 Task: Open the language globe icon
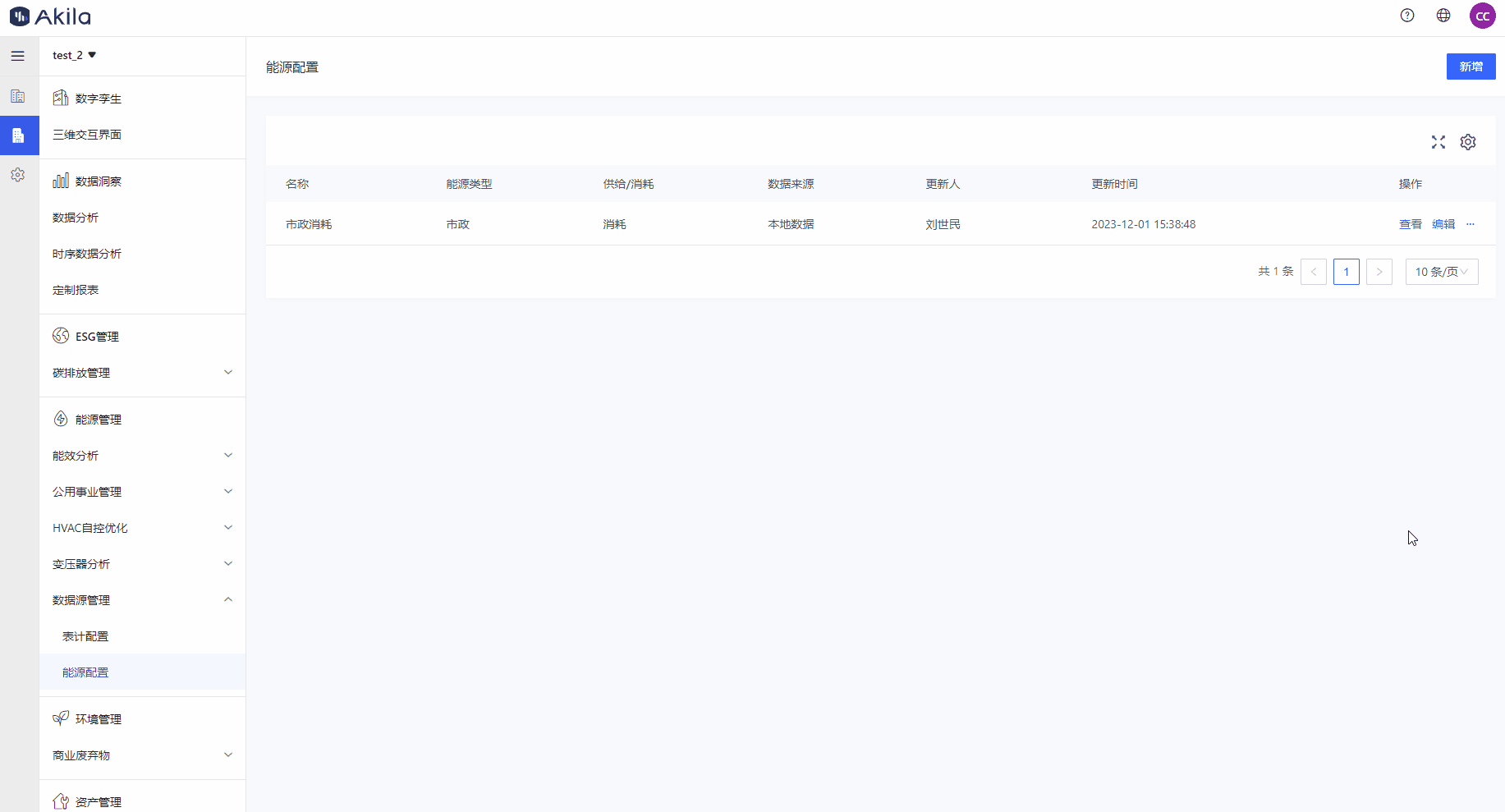pyautogui.click(x=1443, y=16)
